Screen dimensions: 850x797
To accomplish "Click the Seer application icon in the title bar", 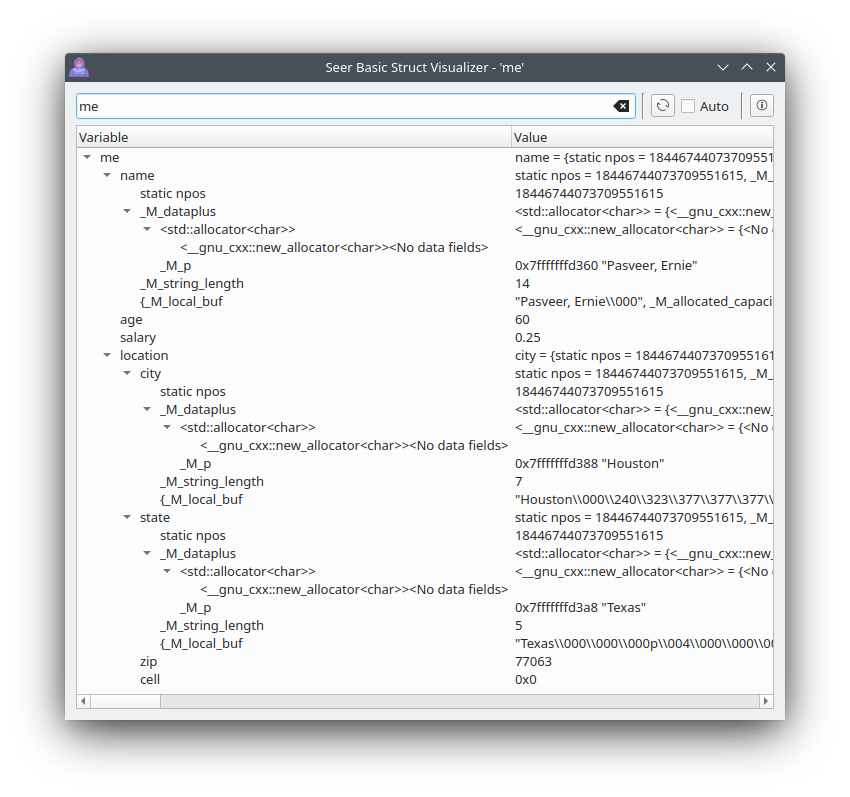I will tap(79, 67).
